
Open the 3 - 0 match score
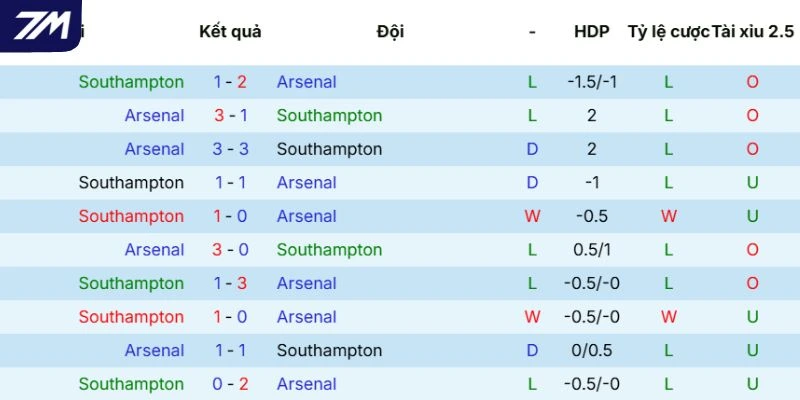click(x=230, y=250)
